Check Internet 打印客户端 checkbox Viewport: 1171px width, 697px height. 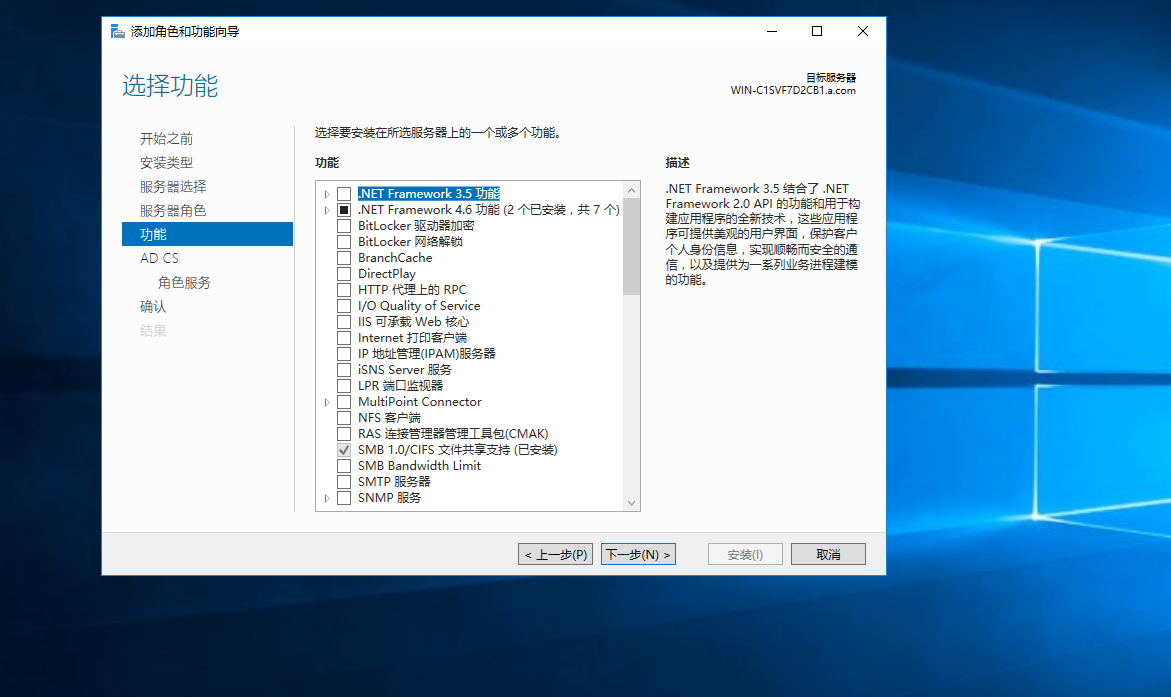pos(344,338)
